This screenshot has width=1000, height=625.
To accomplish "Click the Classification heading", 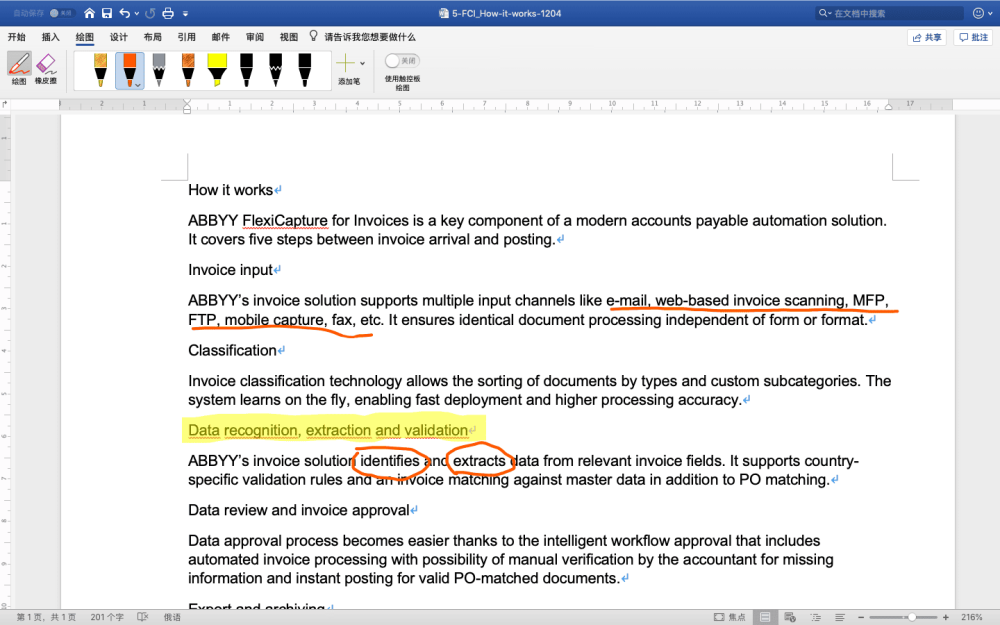I will point(232,350).
